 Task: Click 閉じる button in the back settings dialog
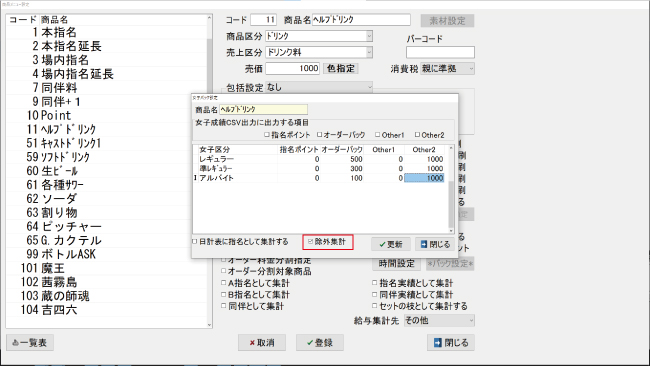(435, 244)
